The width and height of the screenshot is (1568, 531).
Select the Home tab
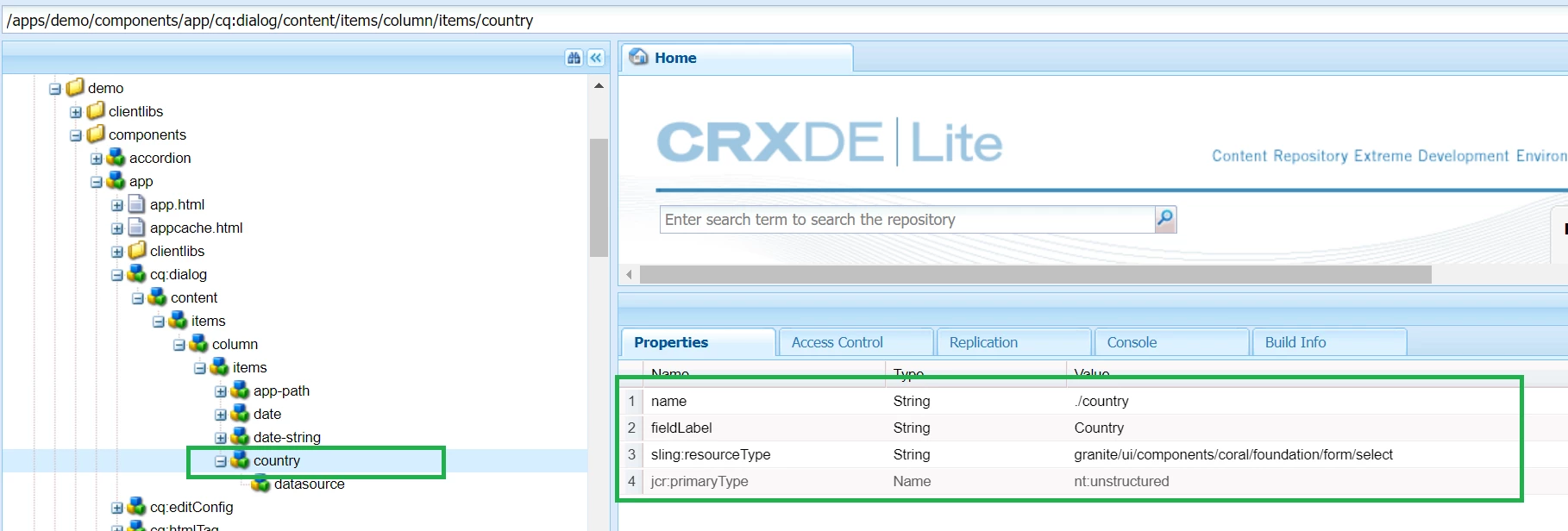[x=737, y=58]
